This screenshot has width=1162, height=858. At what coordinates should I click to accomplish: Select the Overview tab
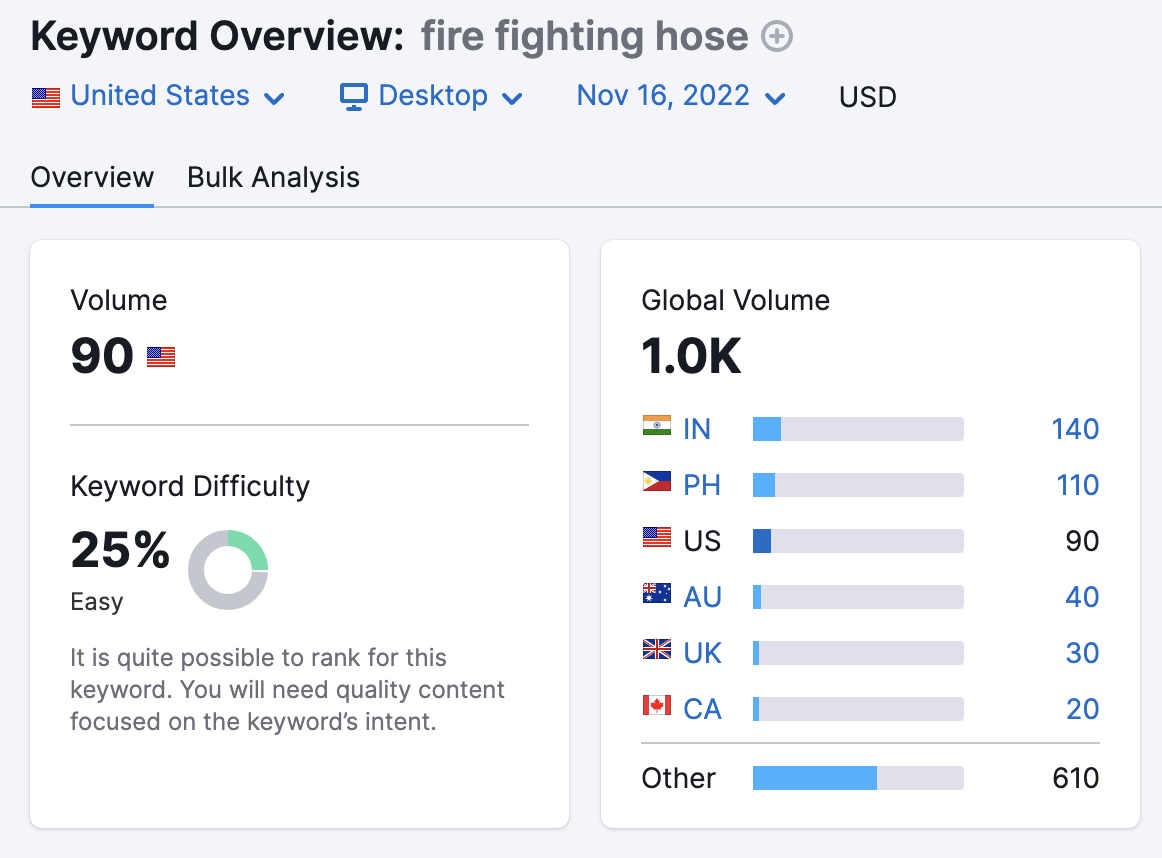[x=92, y=178]
